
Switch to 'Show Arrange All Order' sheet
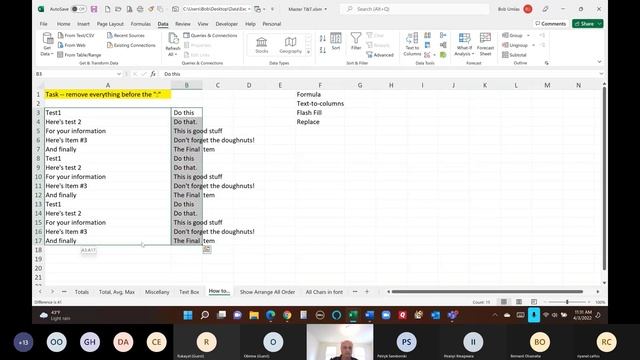tap(267, 292)
